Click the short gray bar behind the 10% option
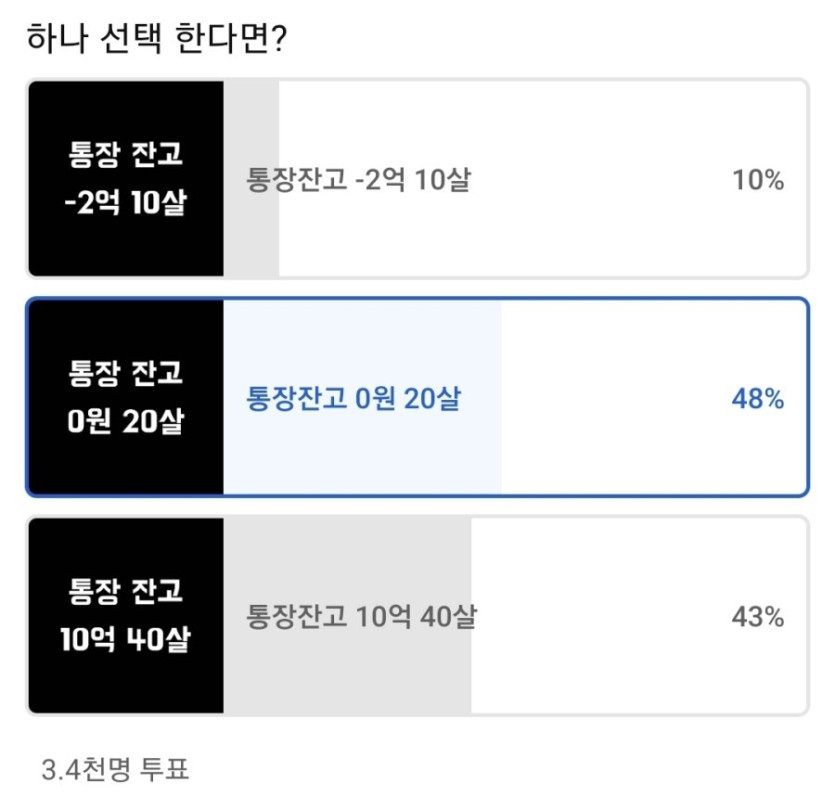Viewport: 835px width, 809px height. pyautogui.click(x=252, y=240)
